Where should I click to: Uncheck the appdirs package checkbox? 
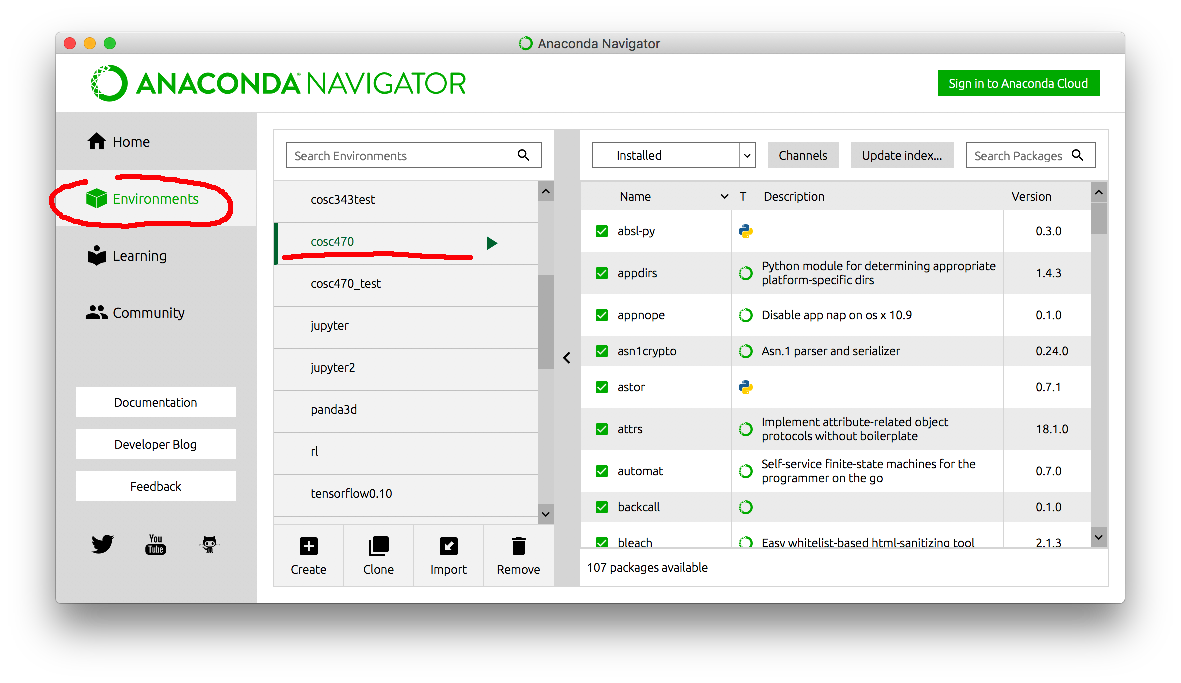tap(602, 273)
